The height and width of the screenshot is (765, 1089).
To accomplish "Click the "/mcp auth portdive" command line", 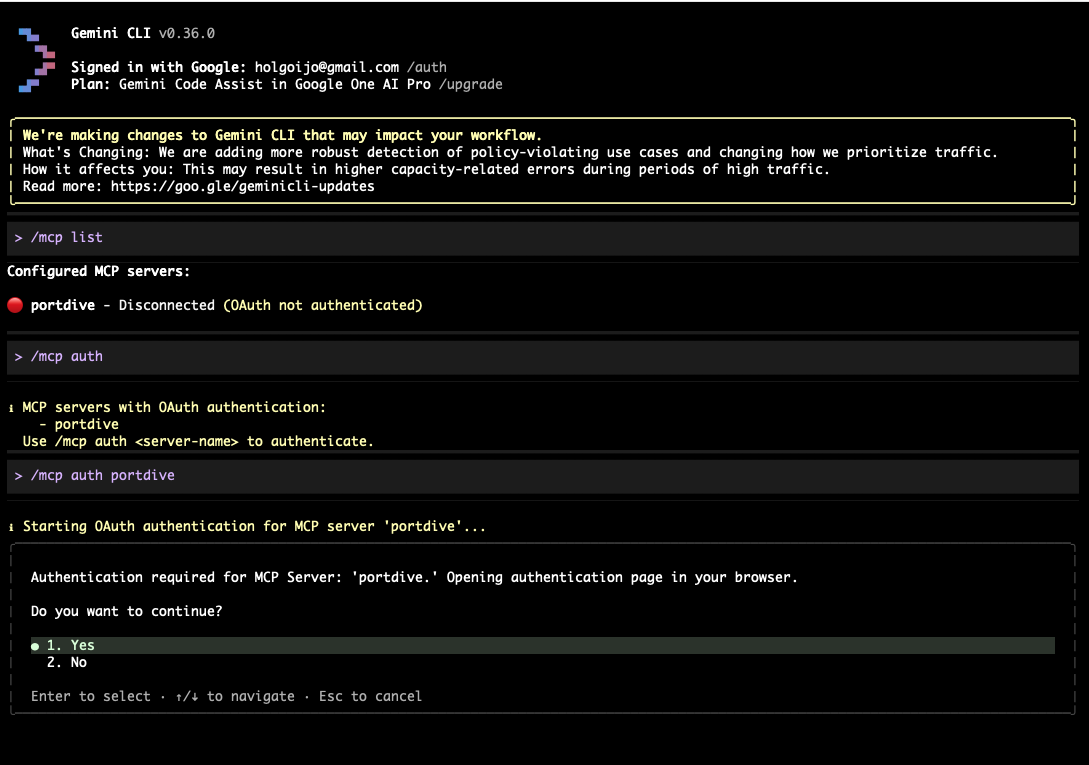I will pyautogui.click(x=542, y=476).
